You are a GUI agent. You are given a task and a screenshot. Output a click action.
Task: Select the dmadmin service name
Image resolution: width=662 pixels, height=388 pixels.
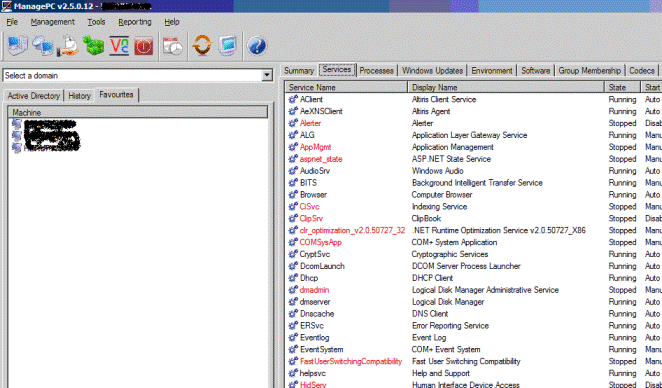(x=314, y=290)
